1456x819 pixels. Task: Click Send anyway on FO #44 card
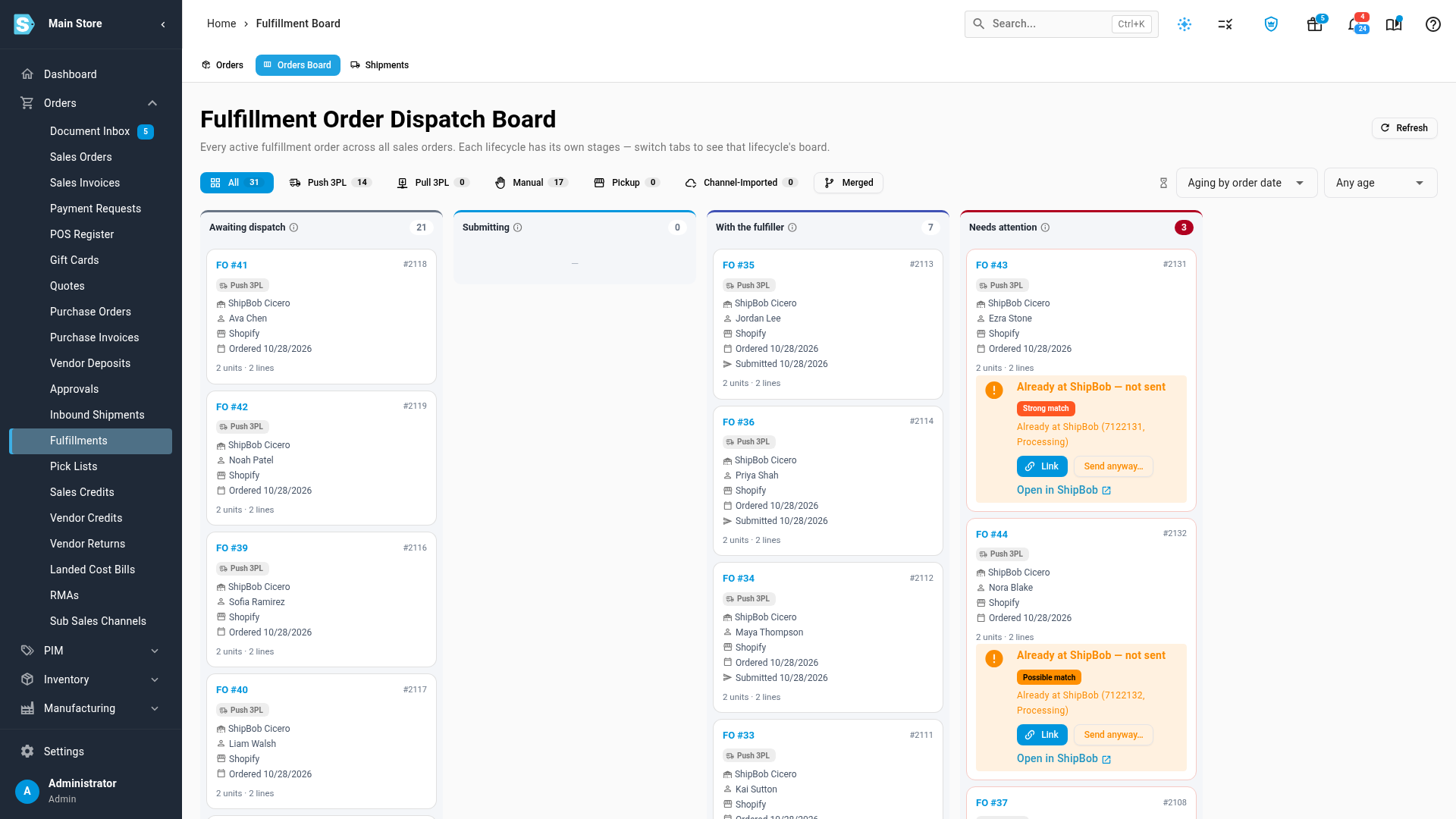tap(1113, 735)
